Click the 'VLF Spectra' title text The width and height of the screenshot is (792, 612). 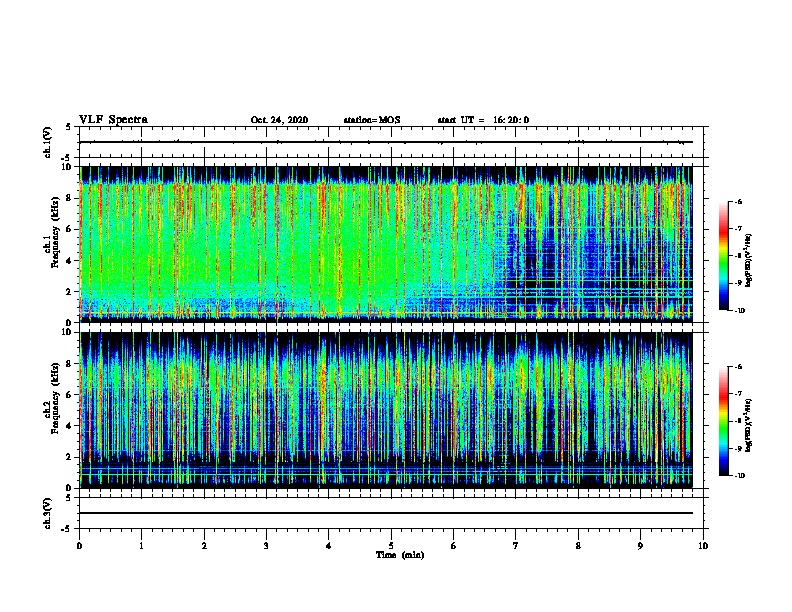pos(113,120)
